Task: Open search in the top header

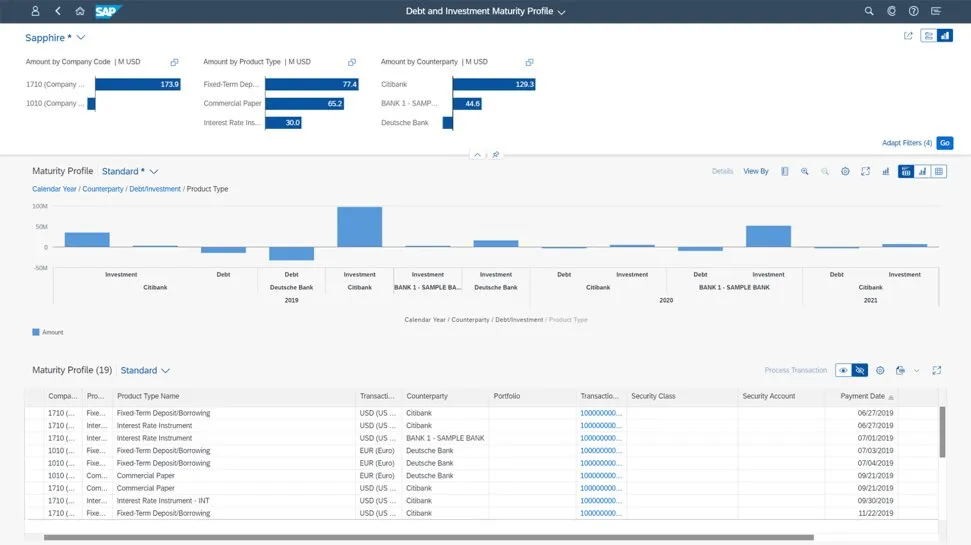Action: 868,11
